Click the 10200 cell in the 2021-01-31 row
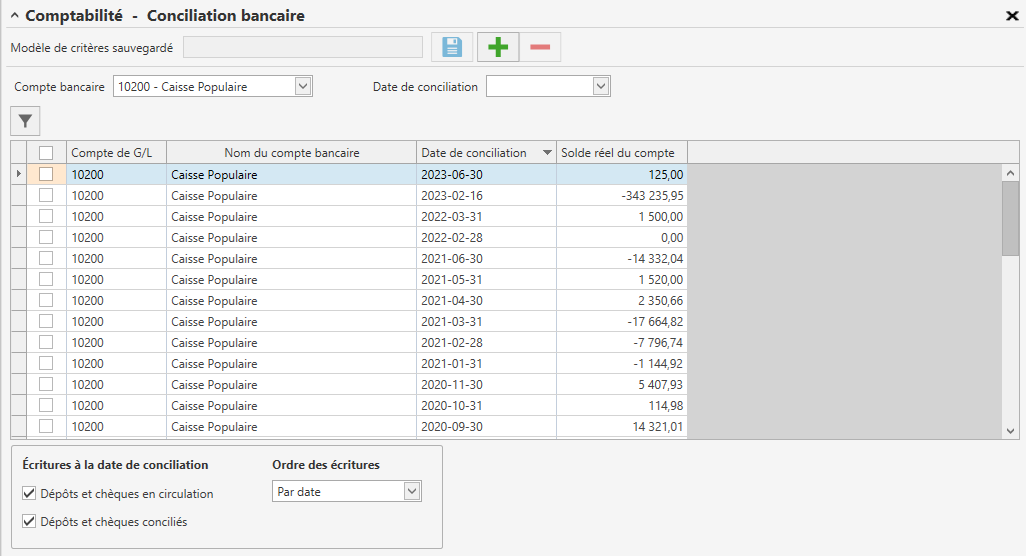 [x=116, y=363]
